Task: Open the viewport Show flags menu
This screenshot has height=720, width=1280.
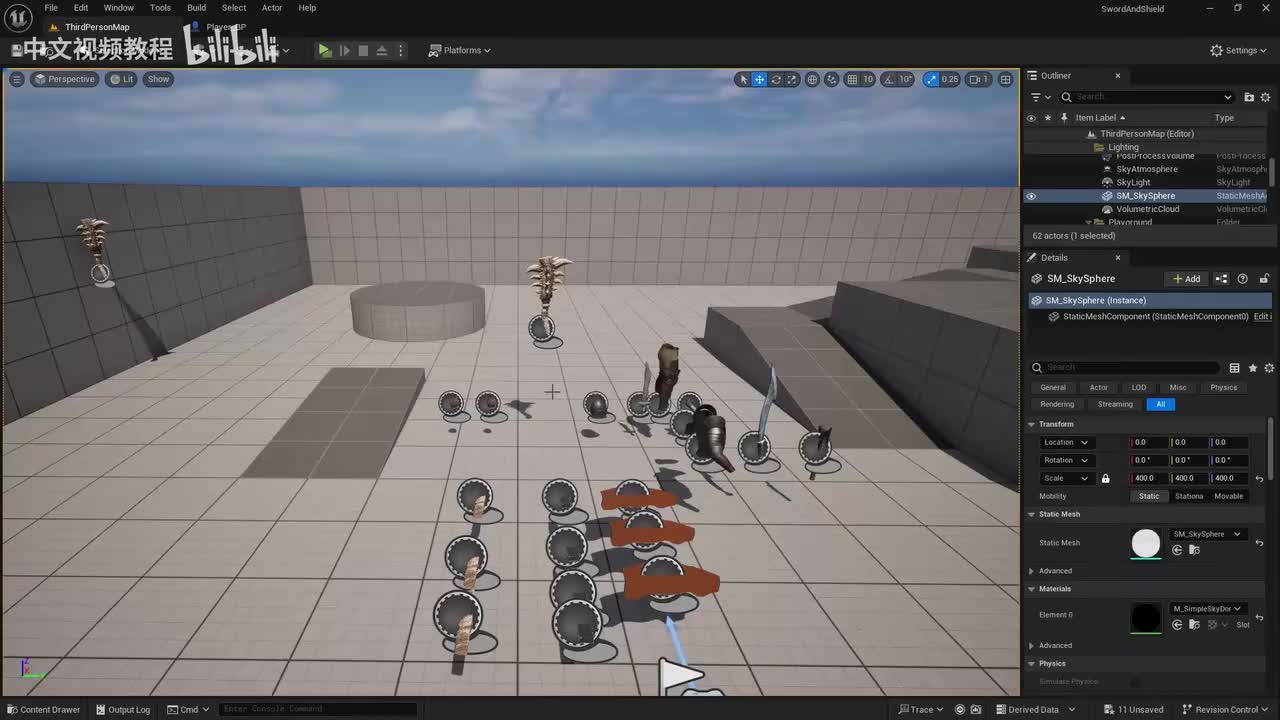Action: point(159,79)
